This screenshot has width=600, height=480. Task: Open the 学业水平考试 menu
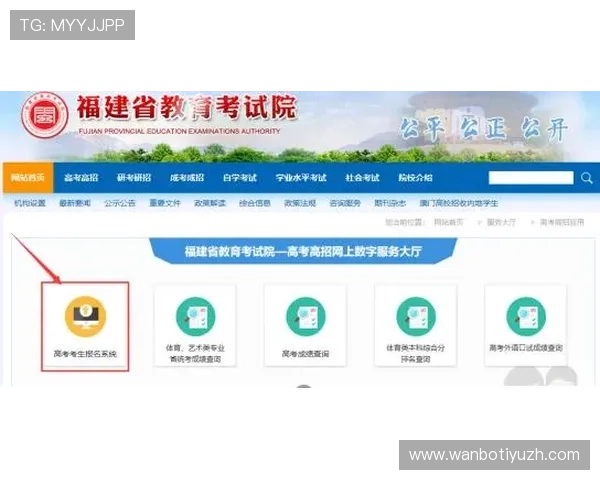click(x=301, y=178)
